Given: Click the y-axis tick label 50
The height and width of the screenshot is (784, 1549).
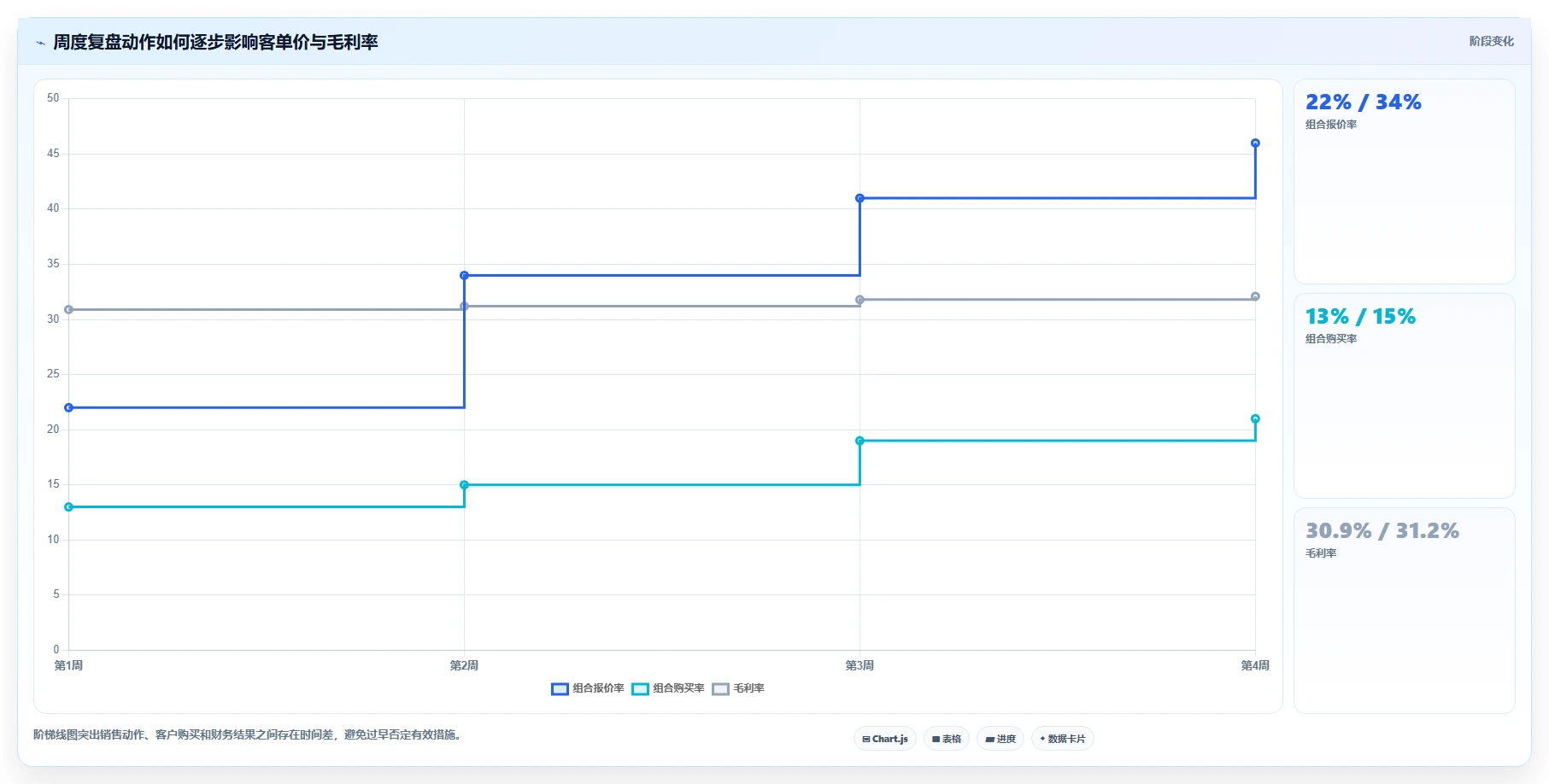Looking at the screenshot, I should tap(53, 98).
